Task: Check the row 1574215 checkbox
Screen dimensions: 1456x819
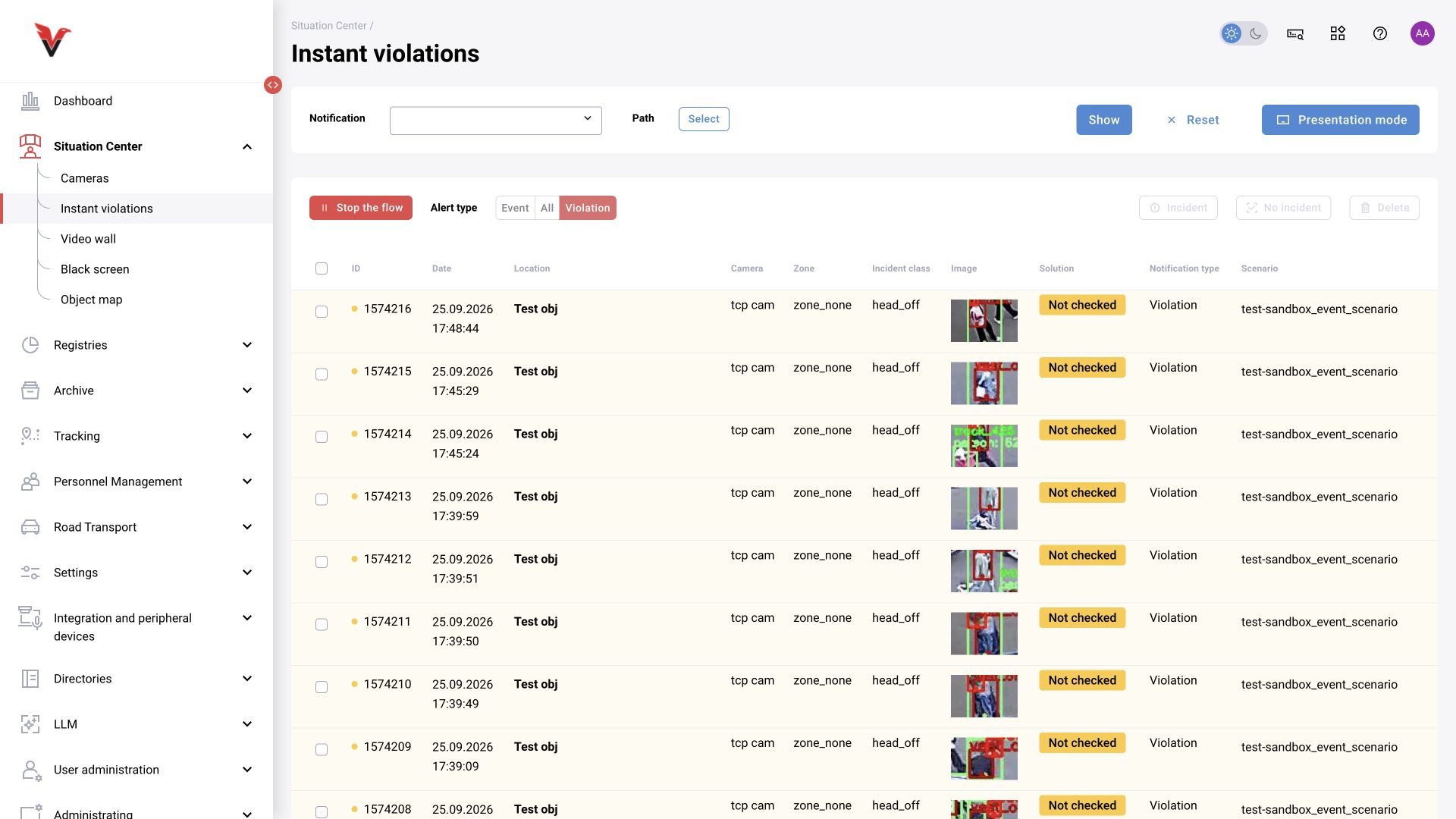Action: pos(322,375)
